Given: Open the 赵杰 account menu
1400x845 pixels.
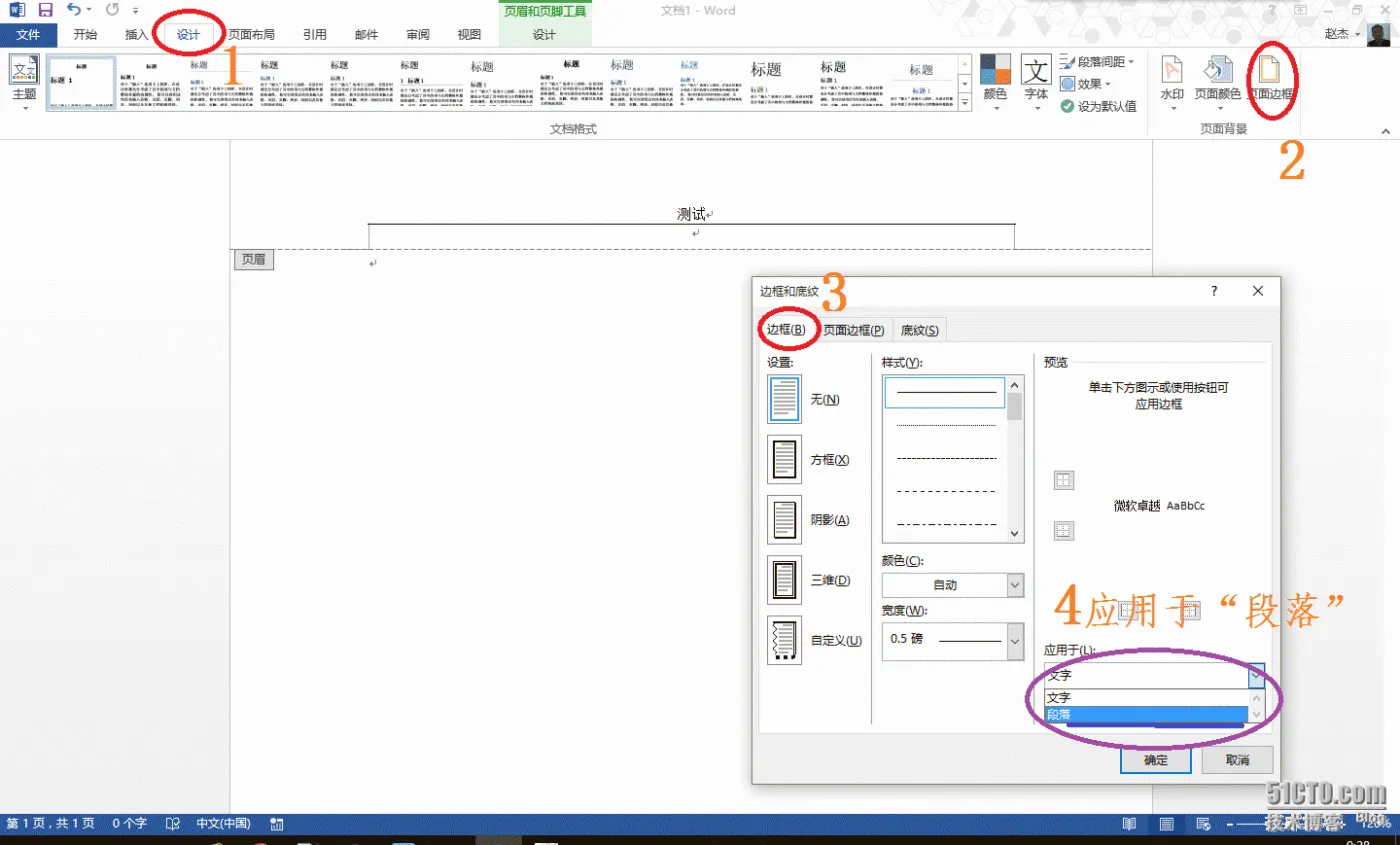Looking at the screenshot, I should pyautogui.click(x=1342, y=34).
